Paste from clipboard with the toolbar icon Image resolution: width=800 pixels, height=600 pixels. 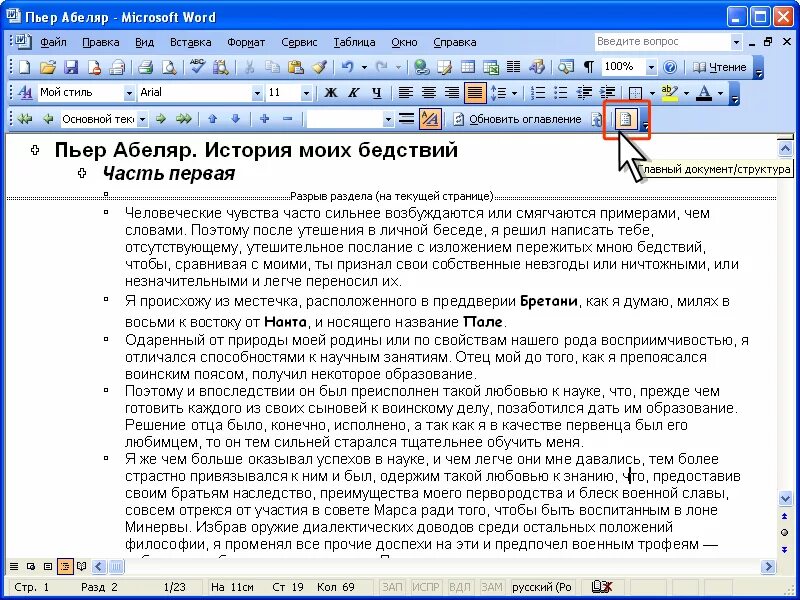pyautogui.click(x=296, y=67)
